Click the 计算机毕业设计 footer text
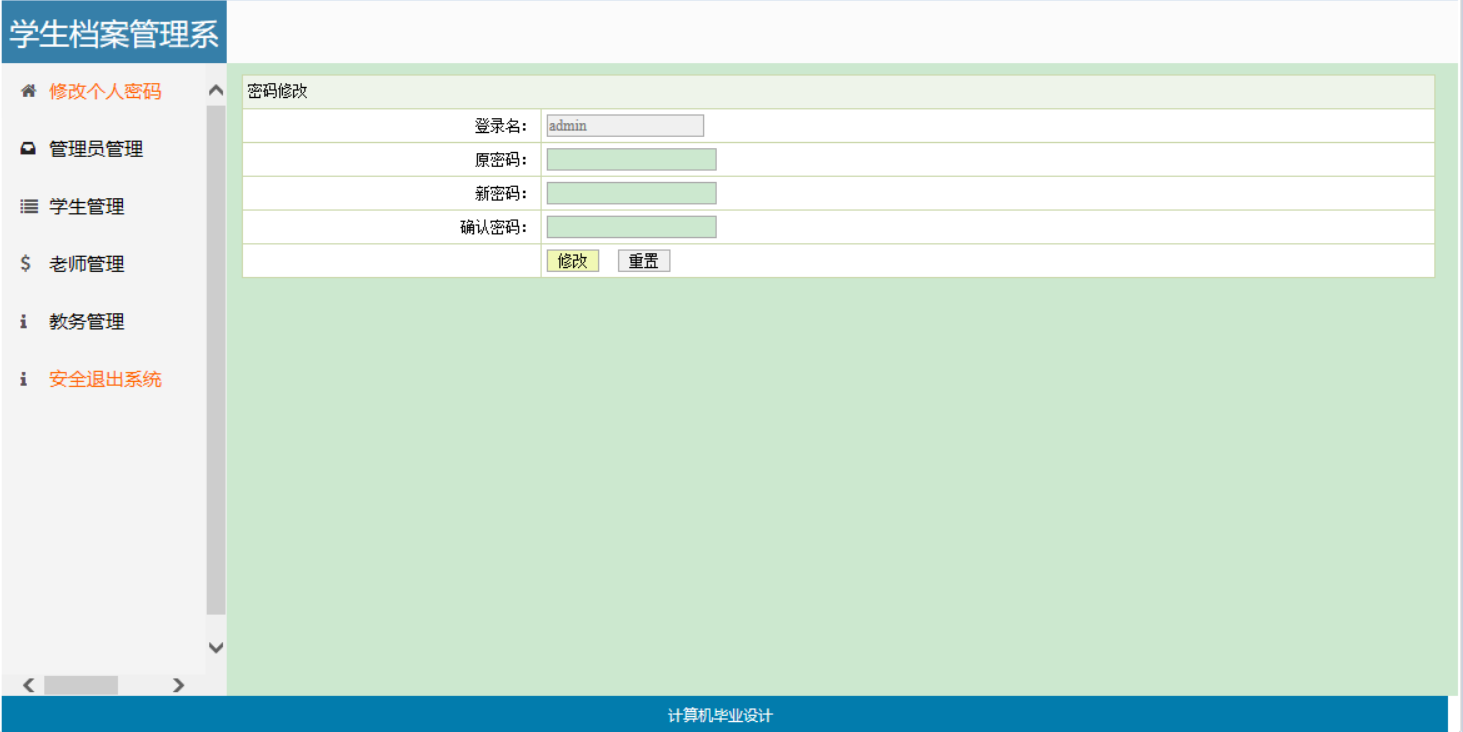Viewport: 1463px width, 732px height. pyautogui.click(x=720, y=716)
